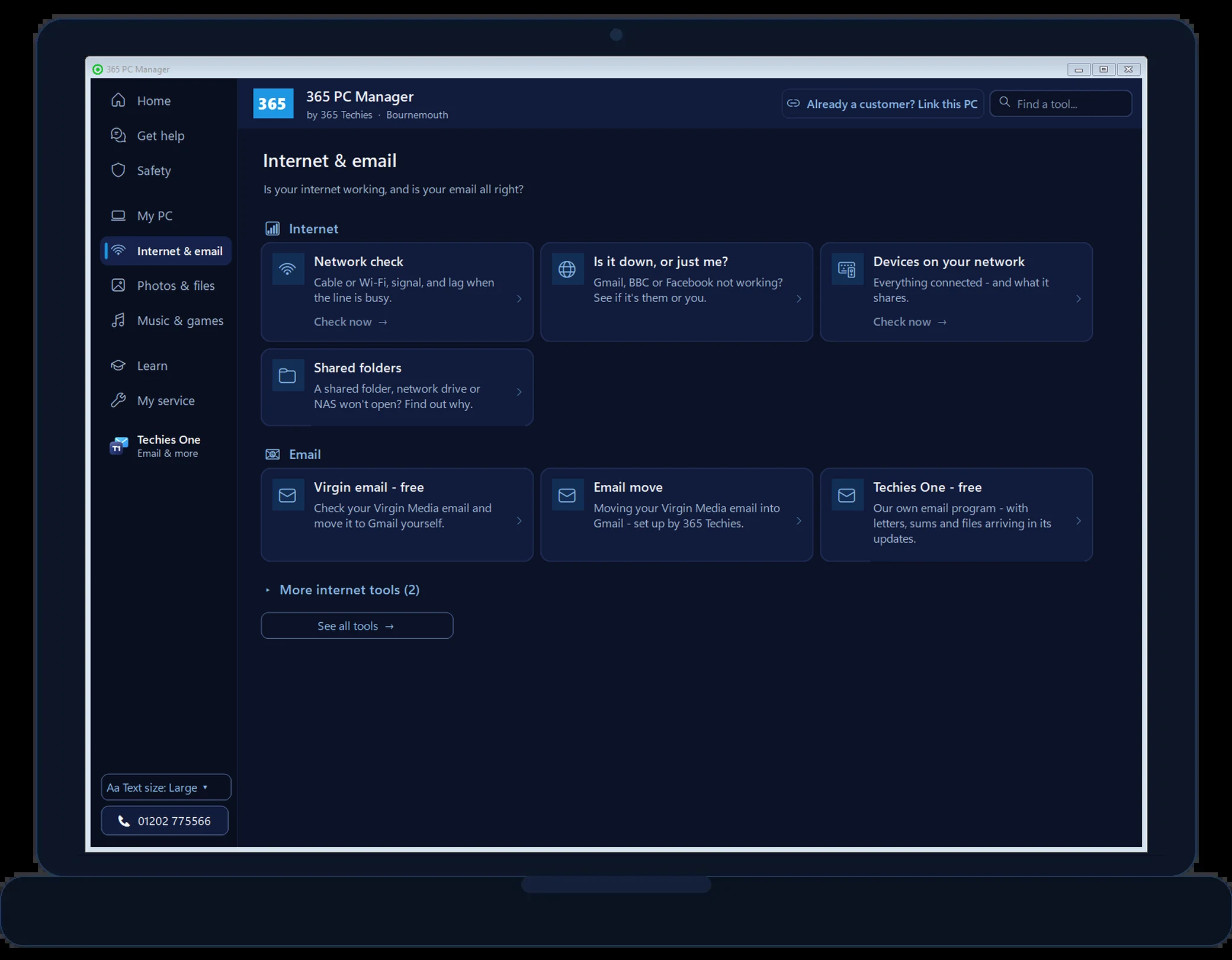This screenshot has width=1232, height=960.
Task: Click the magnifier icon in search box
Action: point(1005,103)
